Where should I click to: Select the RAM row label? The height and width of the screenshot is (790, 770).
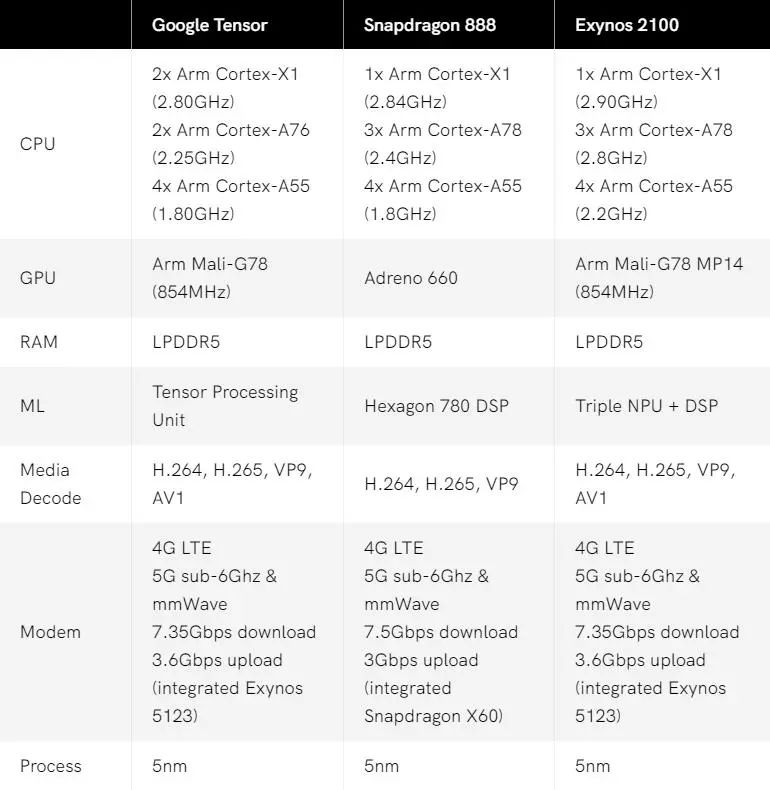coord(39,342)
